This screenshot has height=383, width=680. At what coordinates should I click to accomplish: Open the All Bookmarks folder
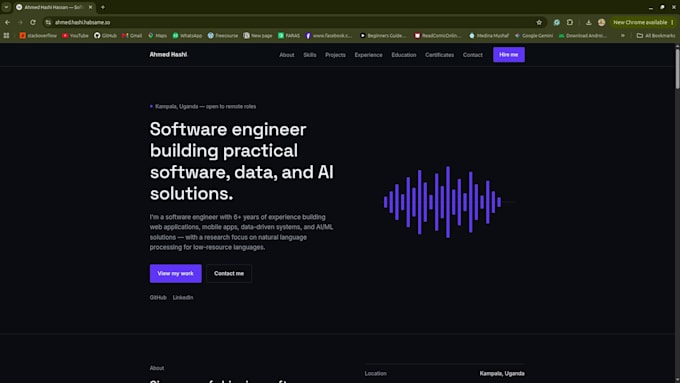coord(656,36)
